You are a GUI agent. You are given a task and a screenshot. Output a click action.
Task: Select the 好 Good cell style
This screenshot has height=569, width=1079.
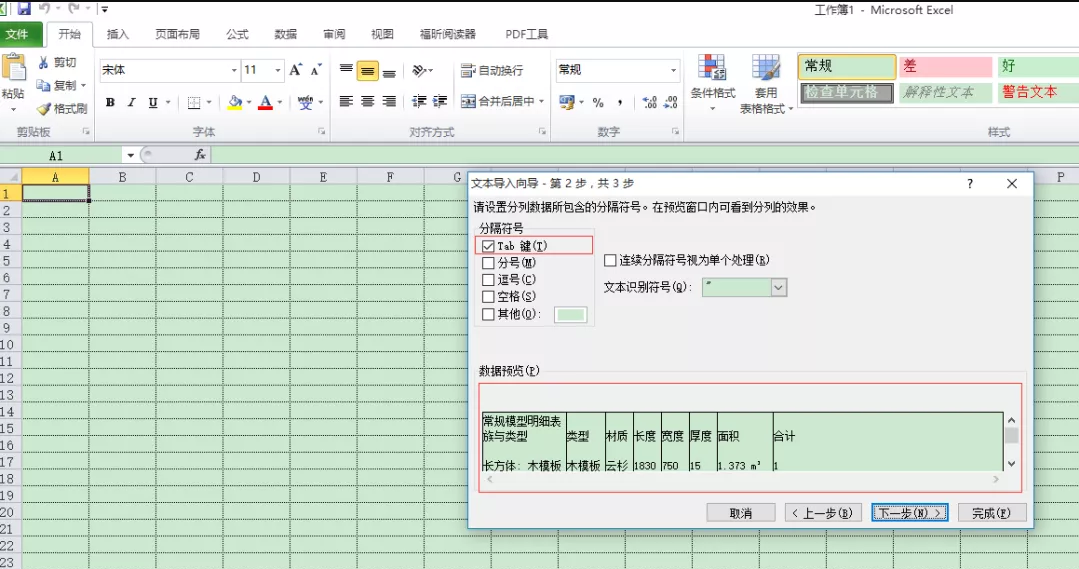pos(1038,67)
